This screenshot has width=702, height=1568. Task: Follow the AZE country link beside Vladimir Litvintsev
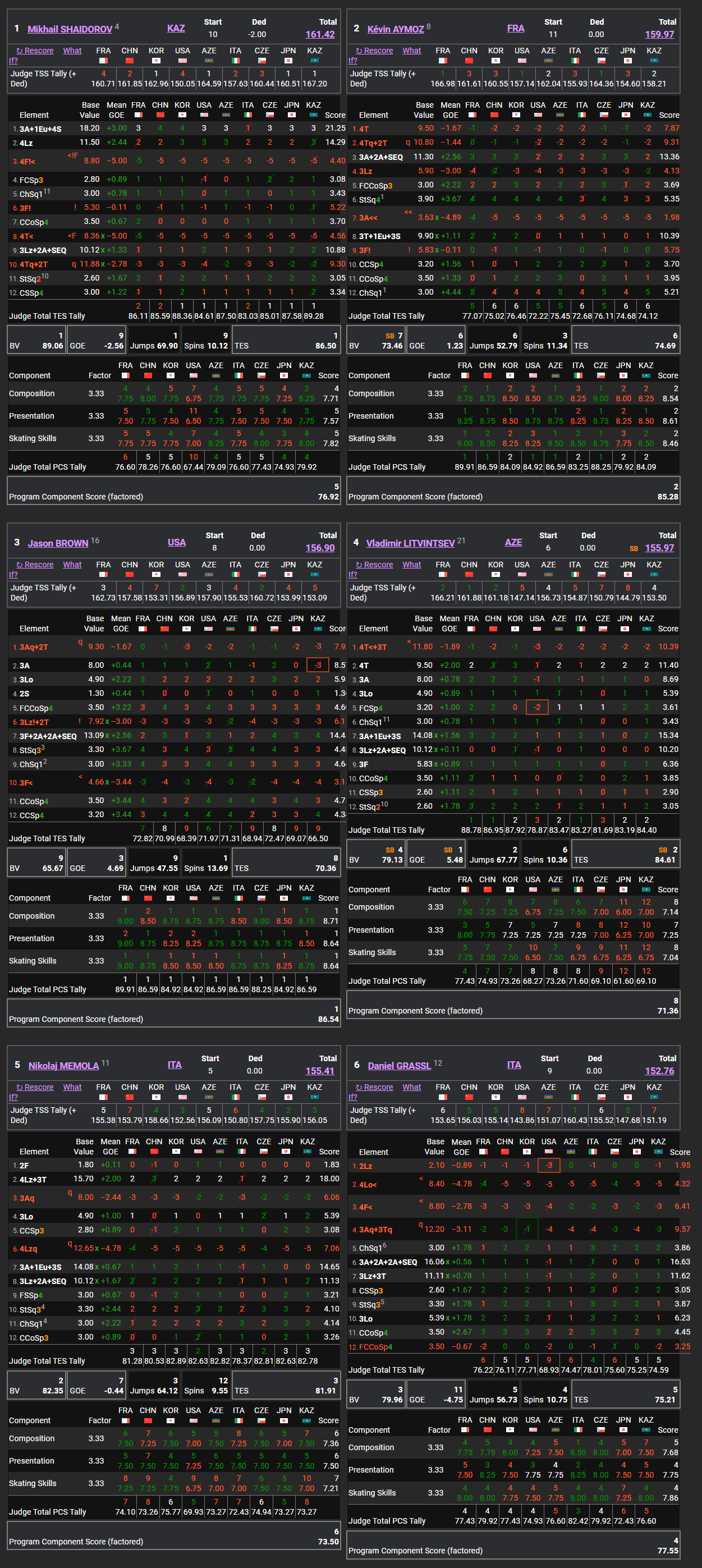tap(513, 542)
